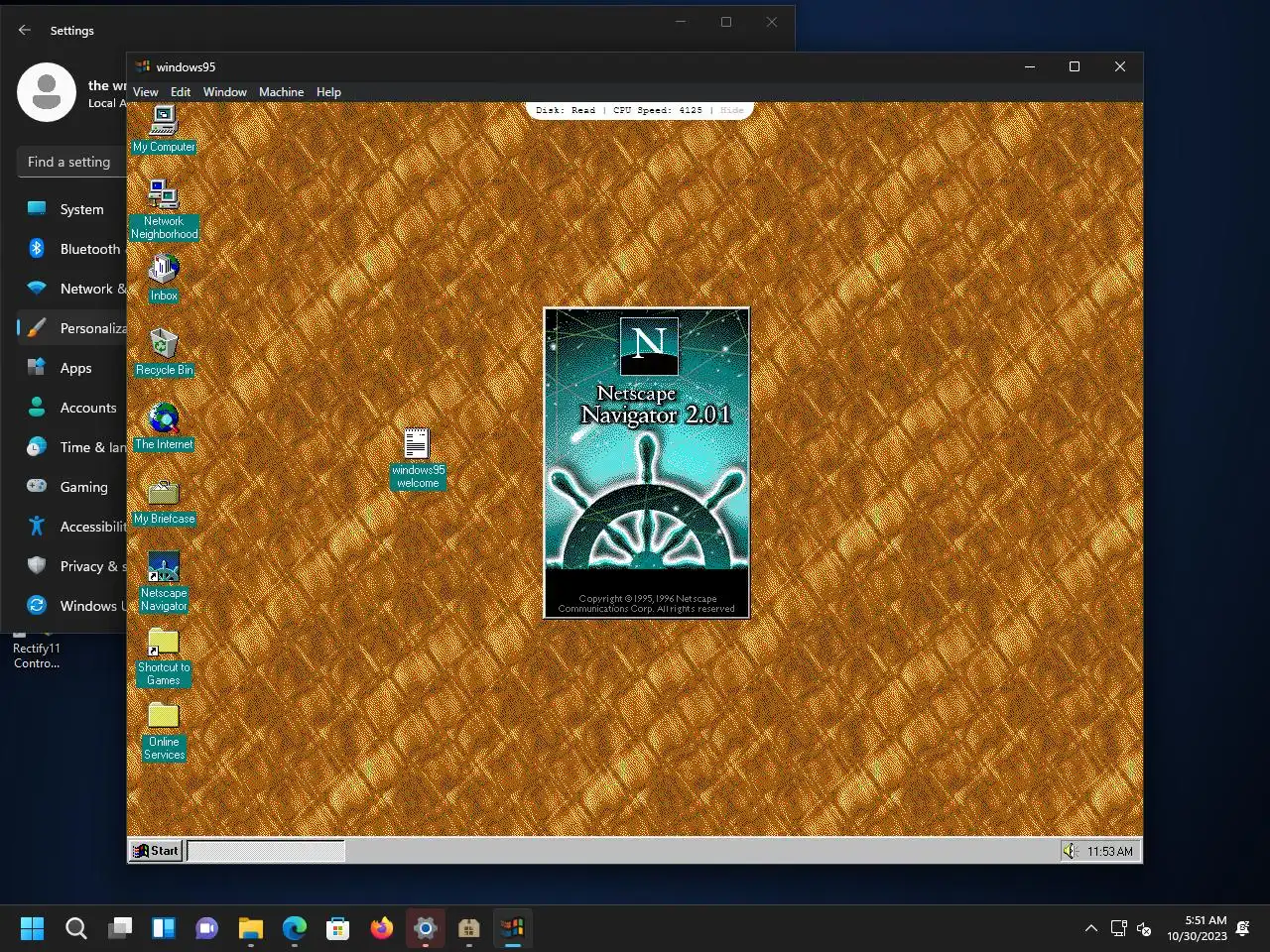Image resolution: width=1270 pixels, height=952 pixels.
Task: Select the windows95 welcome document icon
Action: click(x=418, y=458)
